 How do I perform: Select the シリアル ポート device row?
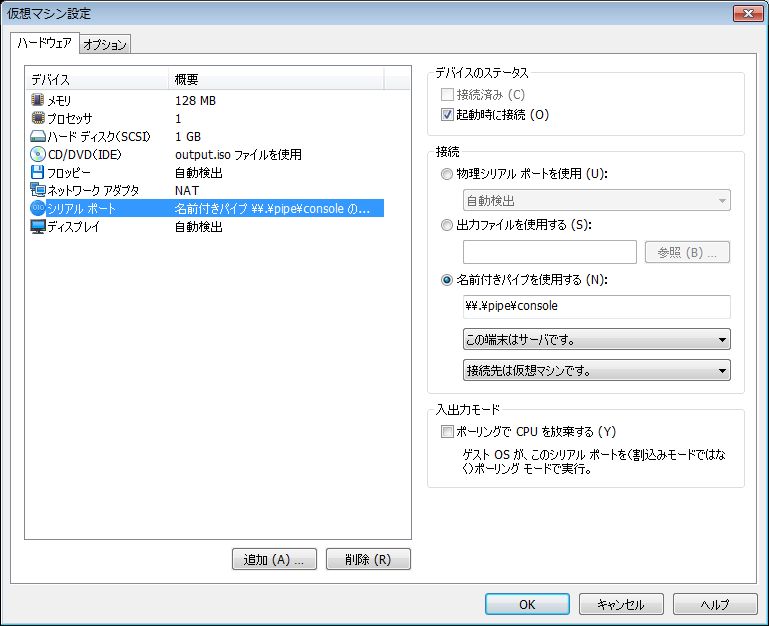[x=206, y=209]
